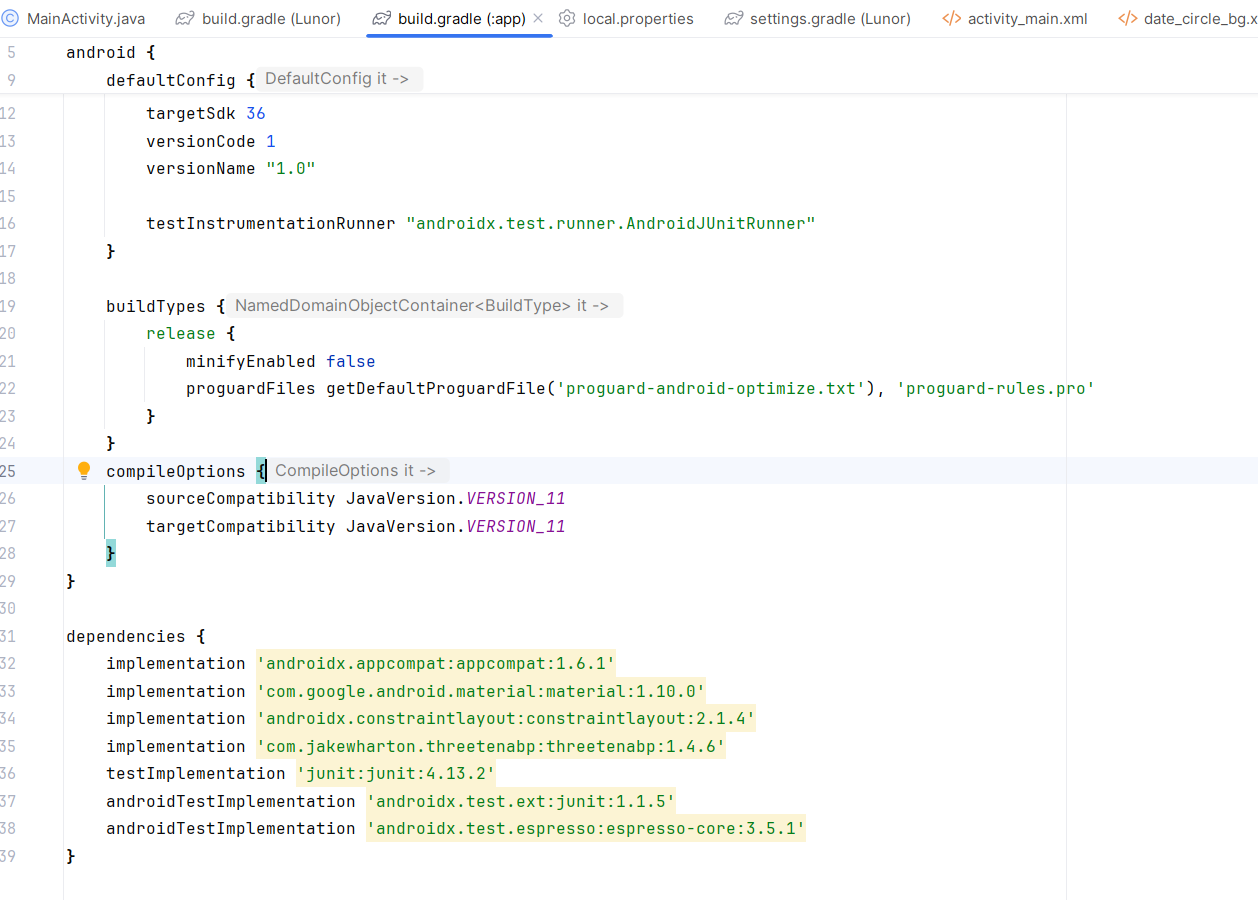
Task: Click Gradle icon on build.gradle (:app) tab
Action: [x=381, y=19]
